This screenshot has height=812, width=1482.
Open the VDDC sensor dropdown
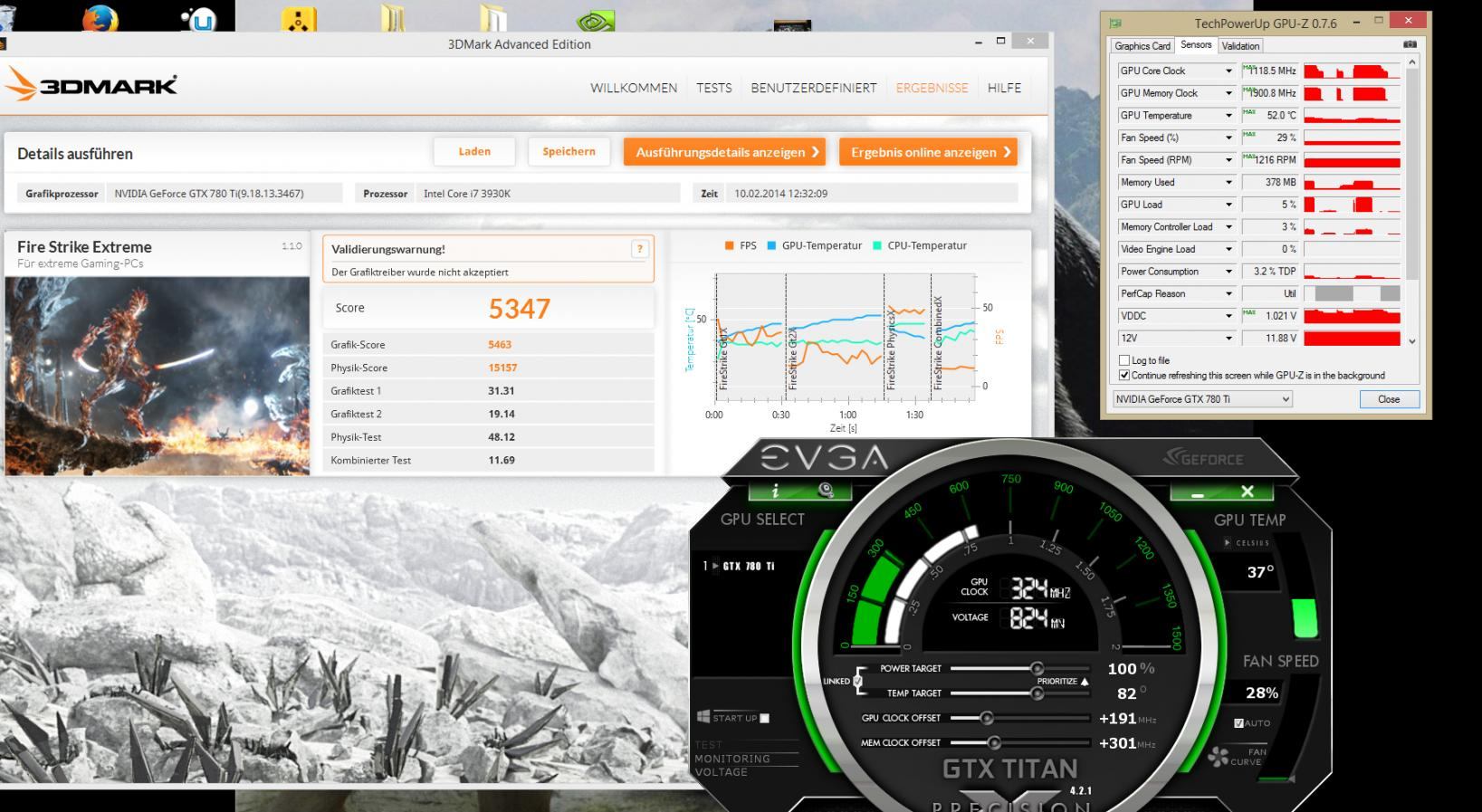pos(1229,316)
